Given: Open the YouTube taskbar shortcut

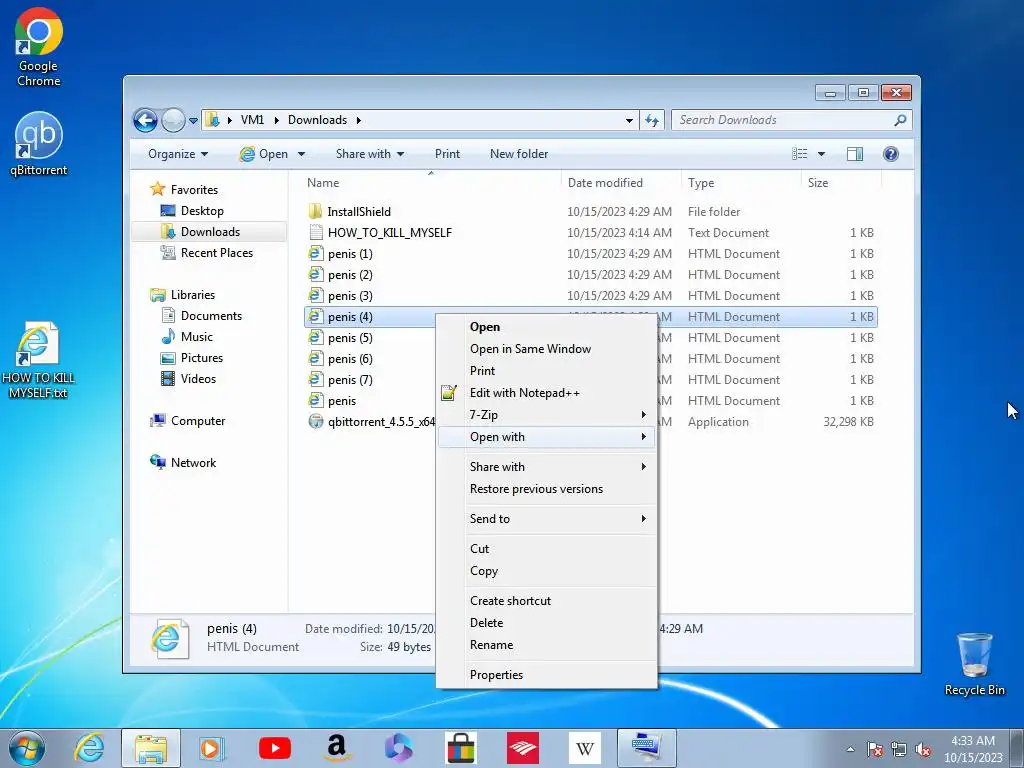Looking at the screenshot, I should click(x=274, y=748).
